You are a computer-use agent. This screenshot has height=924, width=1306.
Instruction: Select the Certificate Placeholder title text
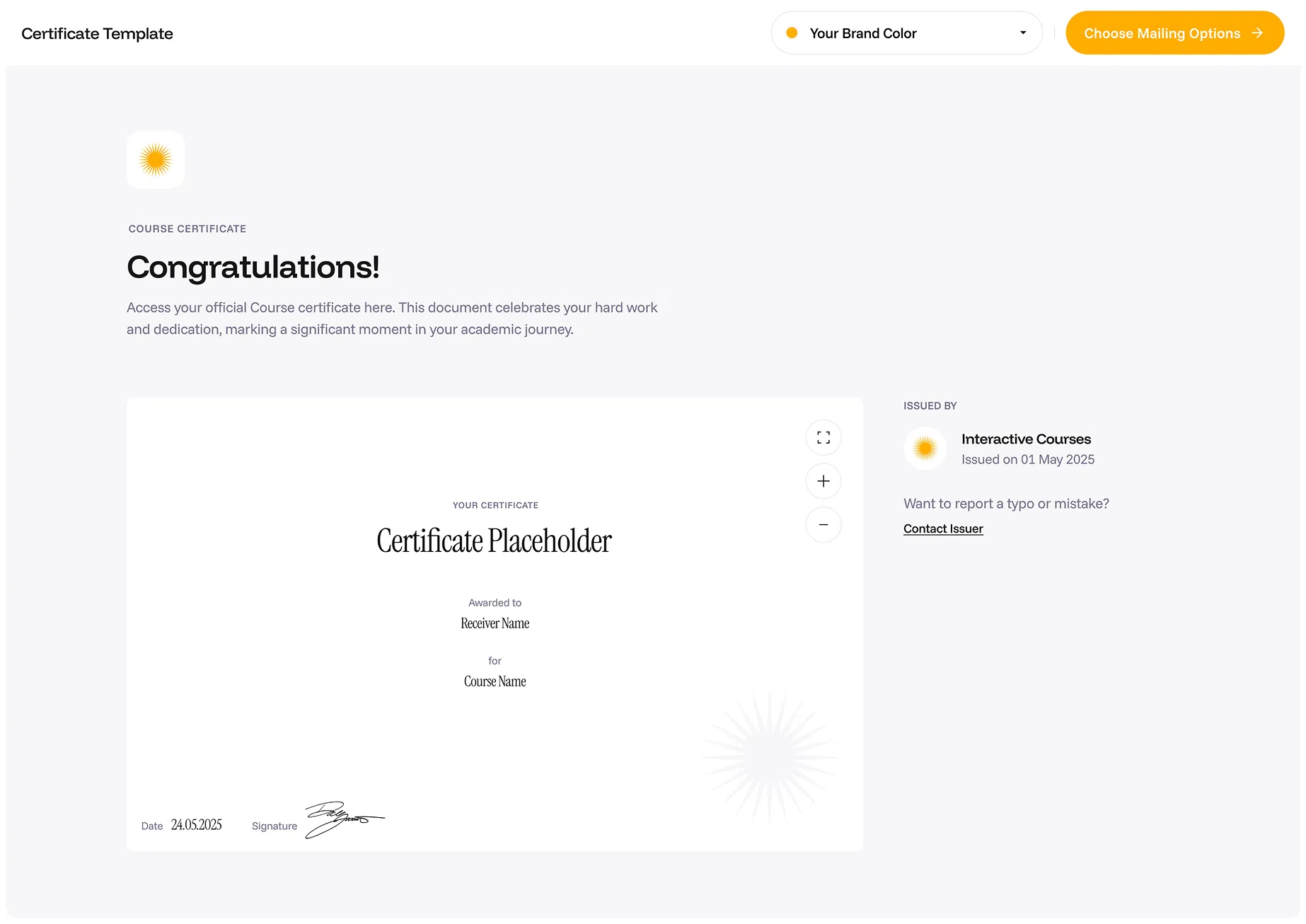point(494,541)
